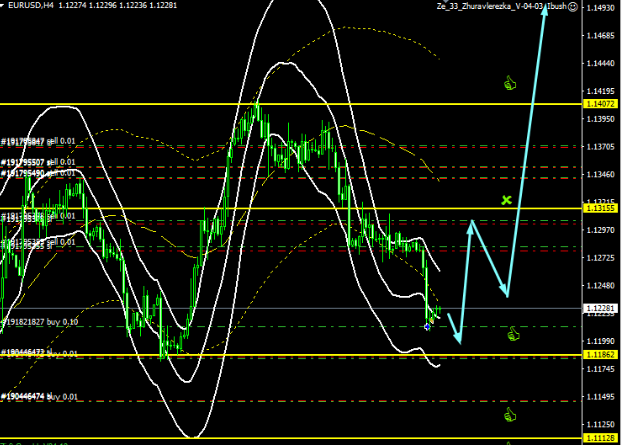Click the thumbs-up icon near the 1.12020 level

(x=510, y=332)
